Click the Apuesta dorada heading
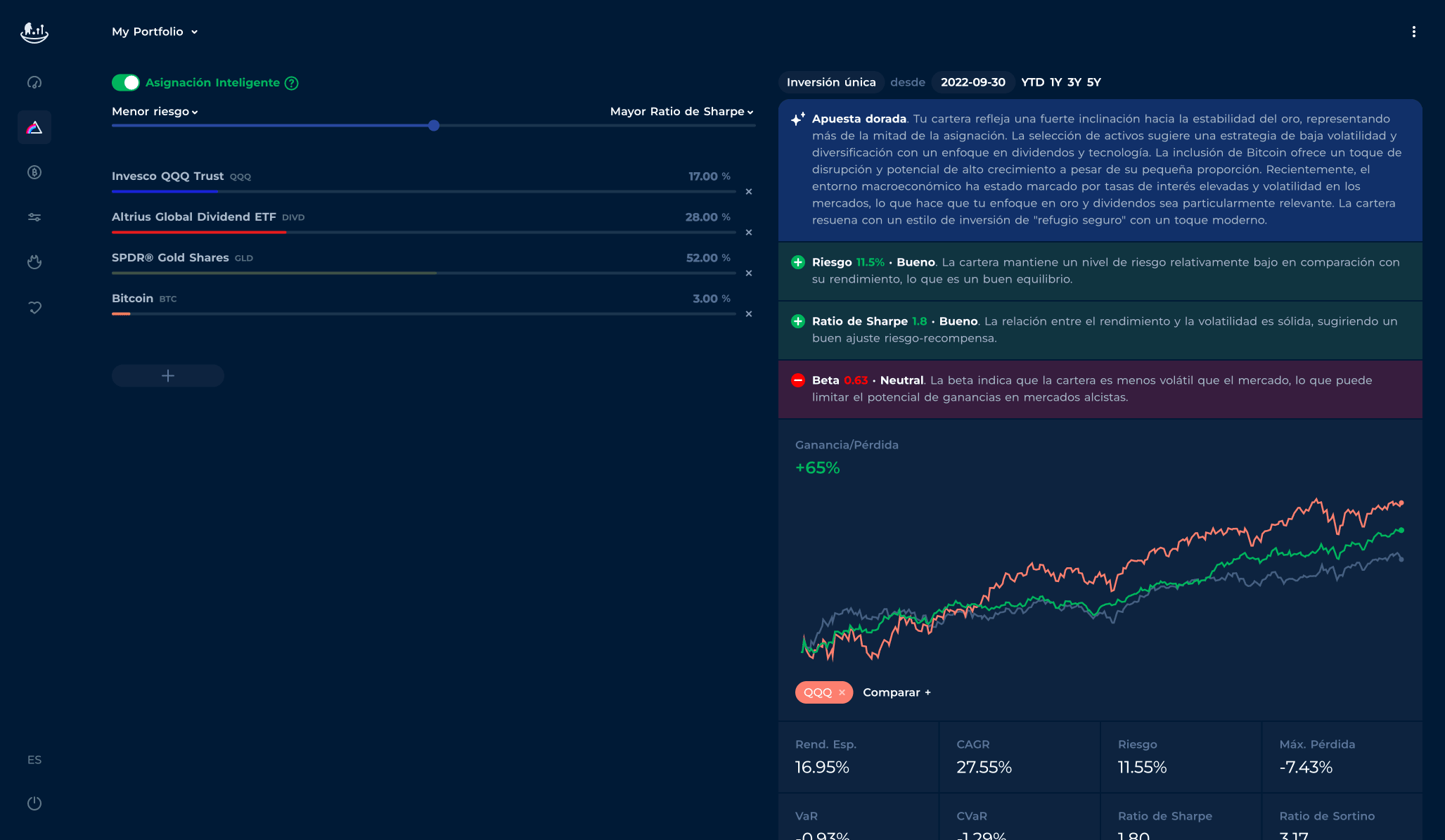Screen dimensions: 1445x840 point(859,119)
